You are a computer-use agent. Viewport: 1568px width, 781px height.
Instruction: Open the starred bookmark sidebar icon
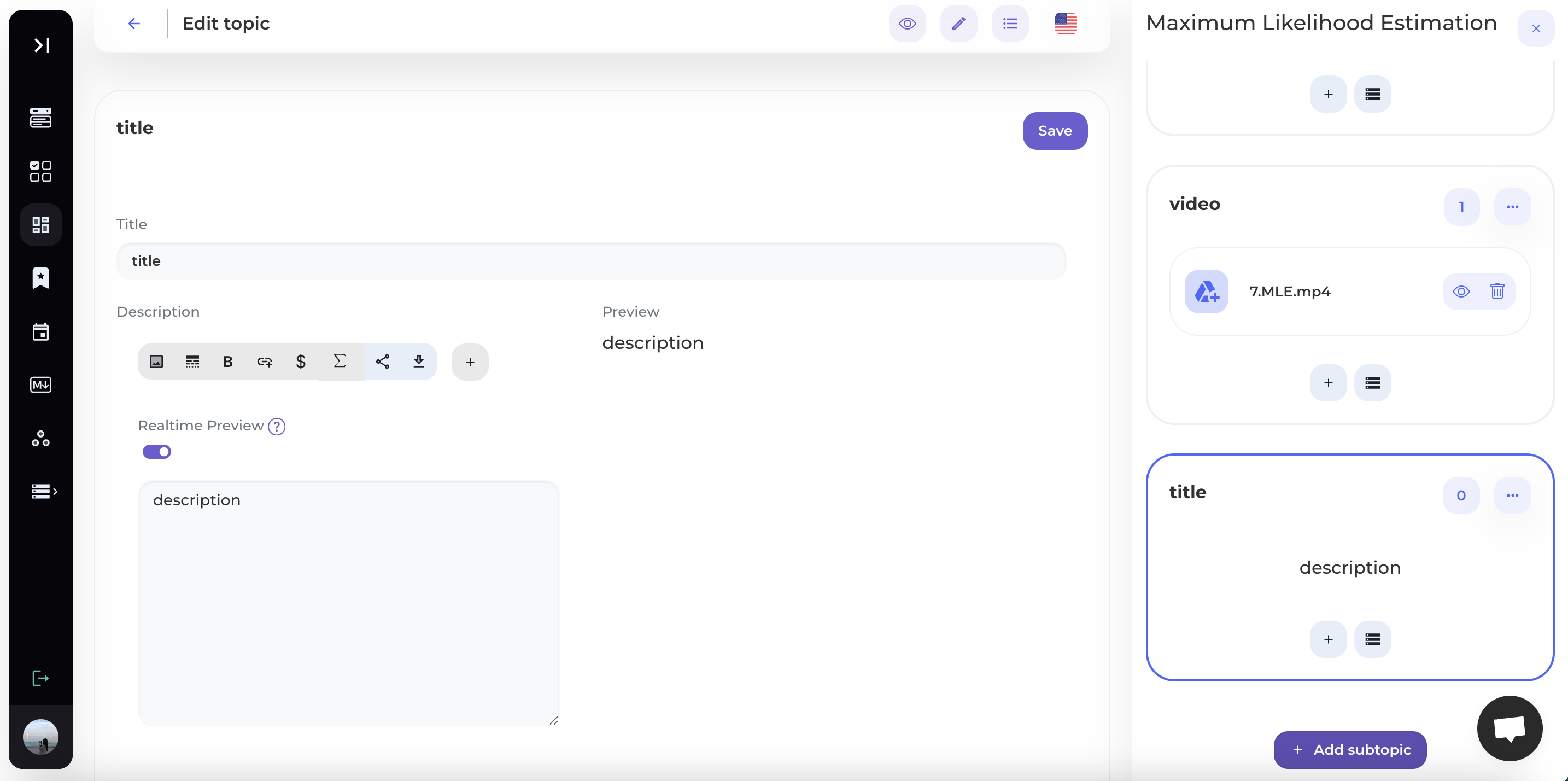[x=41, y=278]
